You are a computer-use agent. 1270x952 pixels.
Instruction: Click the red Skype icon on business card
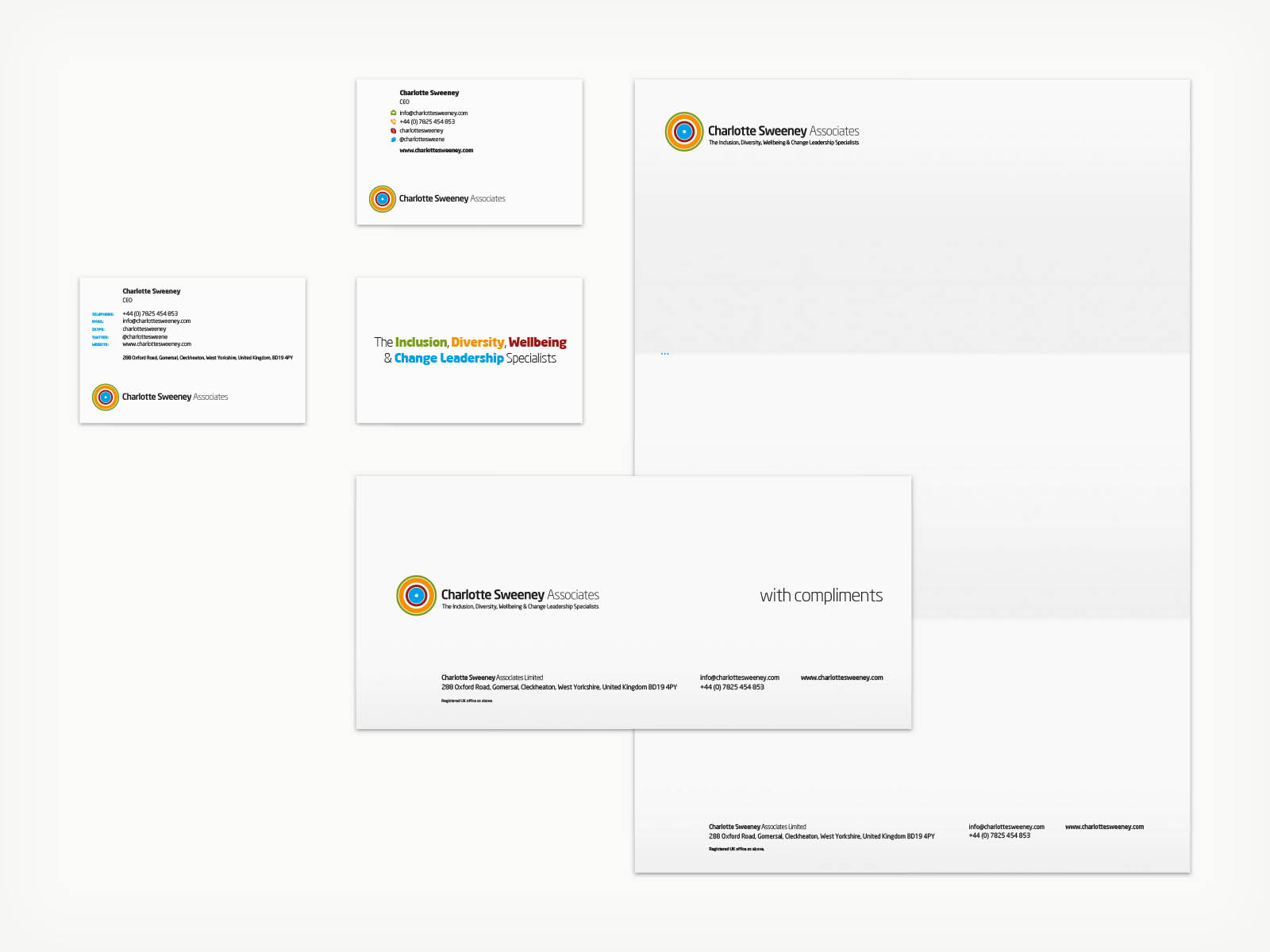[x=393, y=131]
